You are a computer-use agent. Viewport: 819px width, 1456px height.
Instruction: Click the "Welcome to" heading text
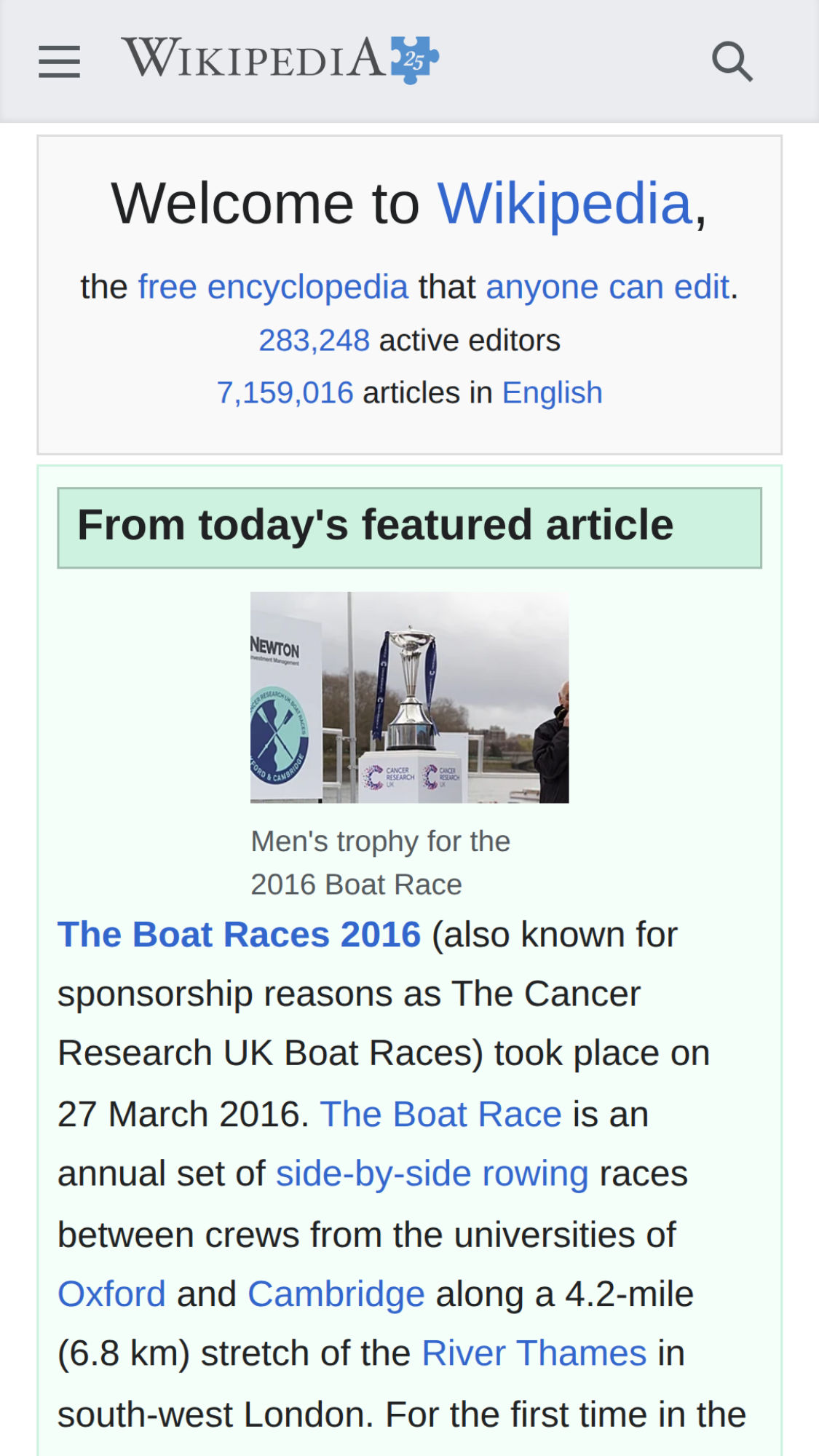tap(265, 203)
